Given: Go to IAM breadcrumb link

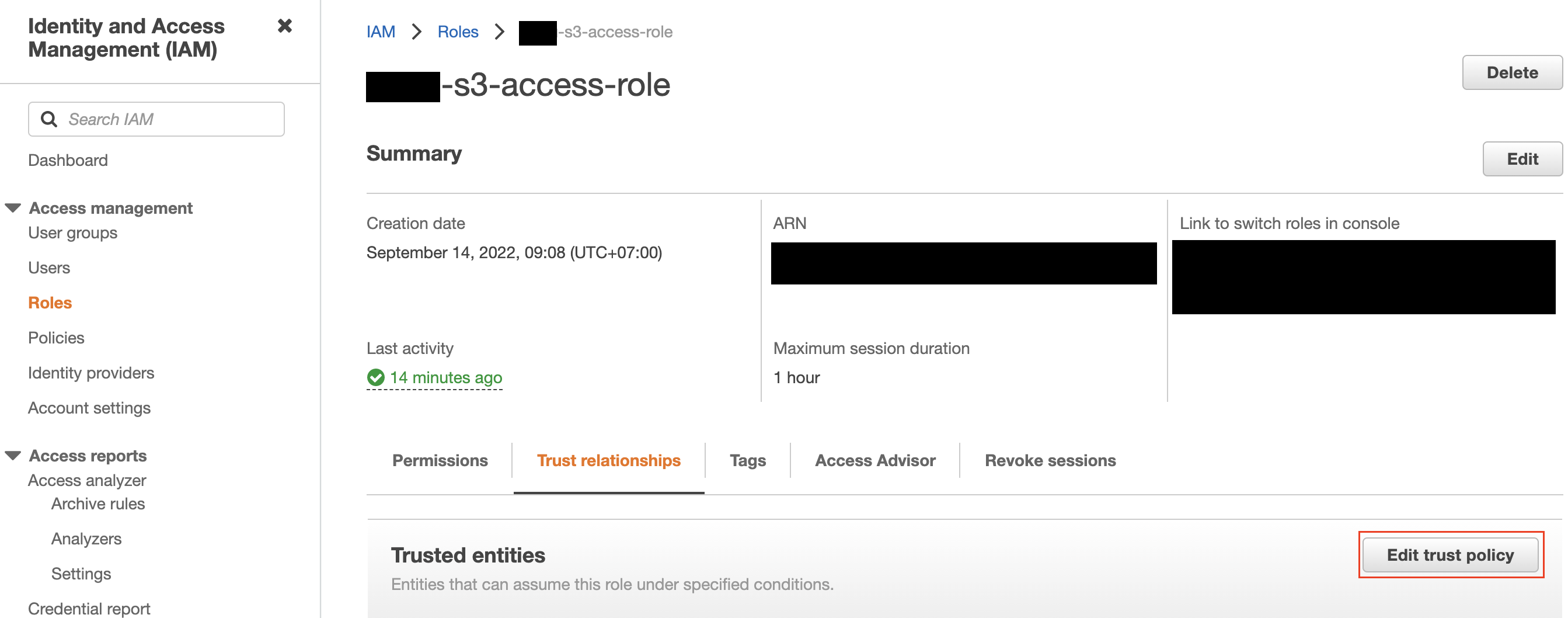Looking at the screenshot, I should point(381,32).
